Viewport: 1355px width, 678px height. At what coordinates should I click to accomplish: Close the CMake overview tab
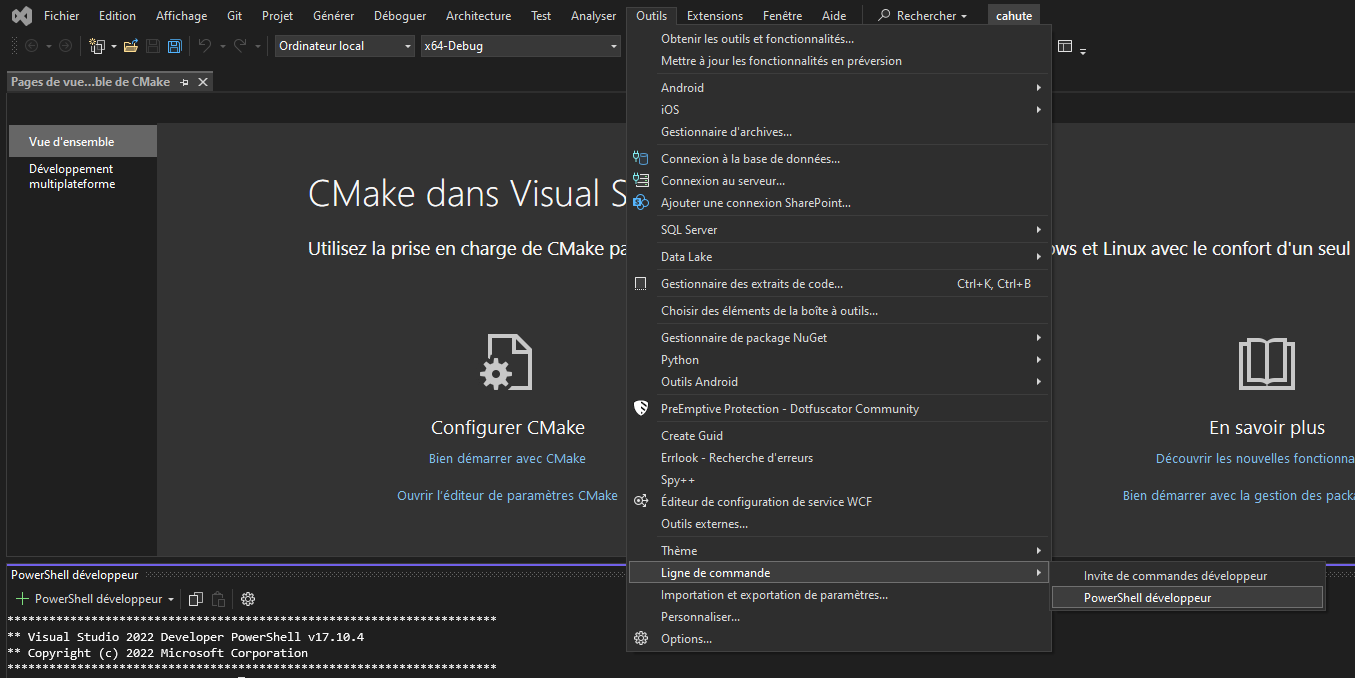203,82
